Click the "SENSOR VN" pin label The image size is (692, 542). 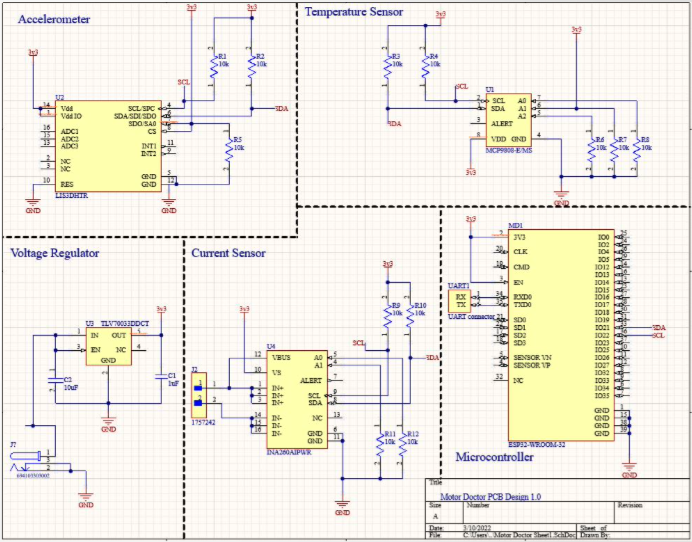532,358
